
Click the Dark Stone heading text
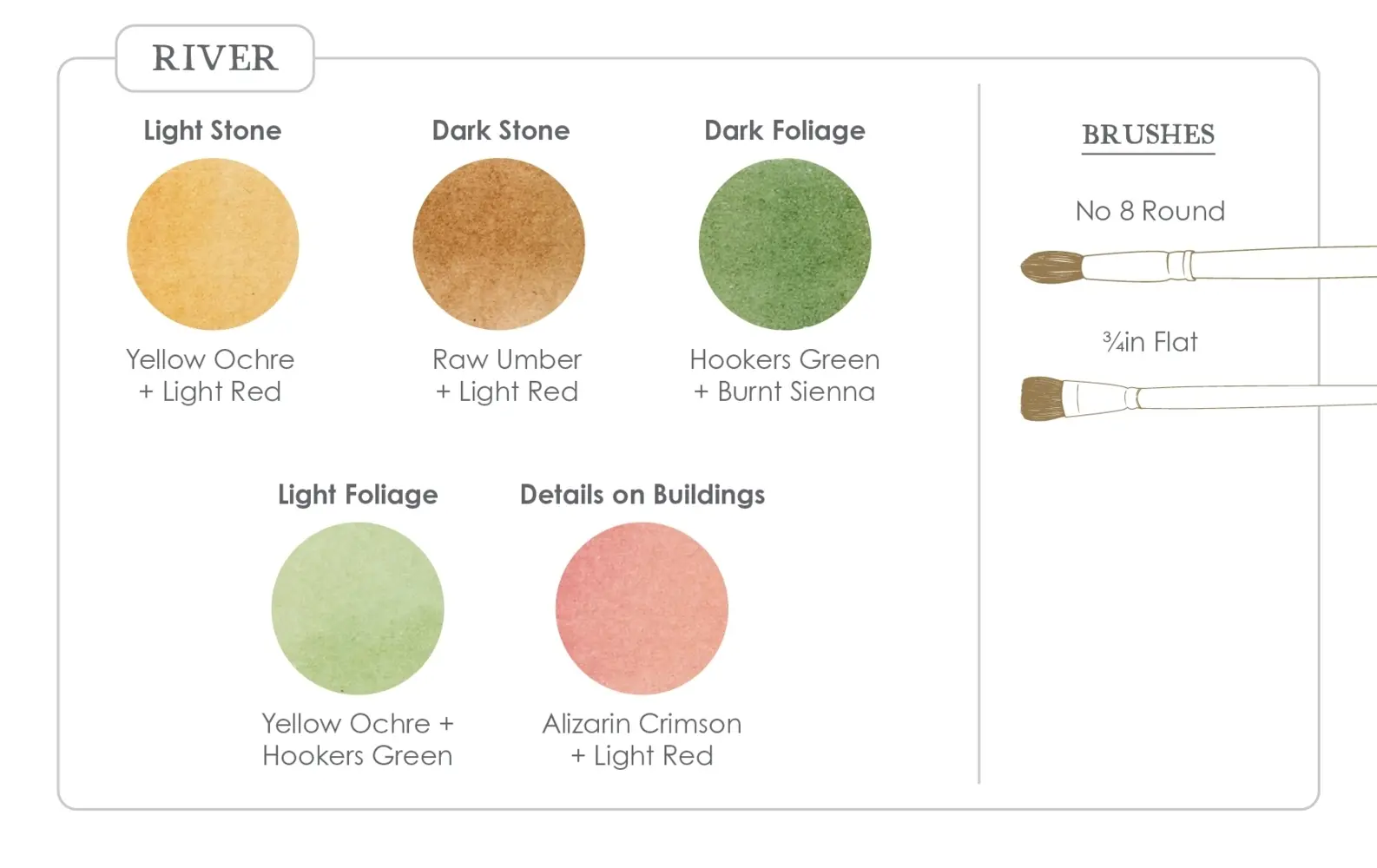click(501, 130)
